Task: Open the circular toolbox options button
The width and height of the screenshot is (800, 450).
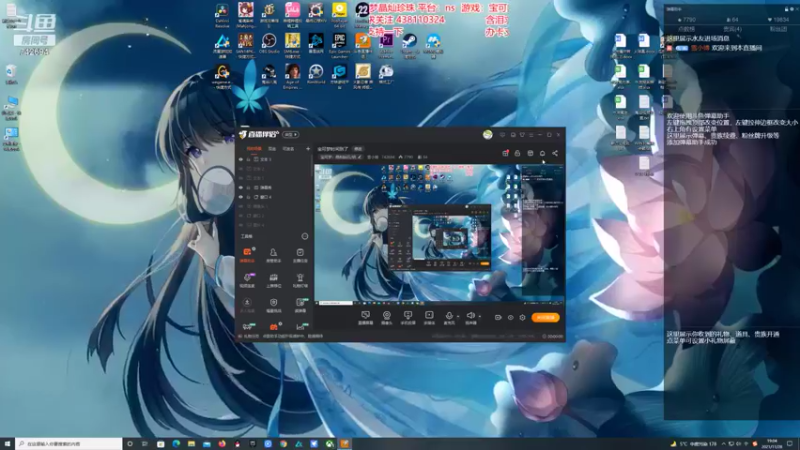Action: click(305, 236)
